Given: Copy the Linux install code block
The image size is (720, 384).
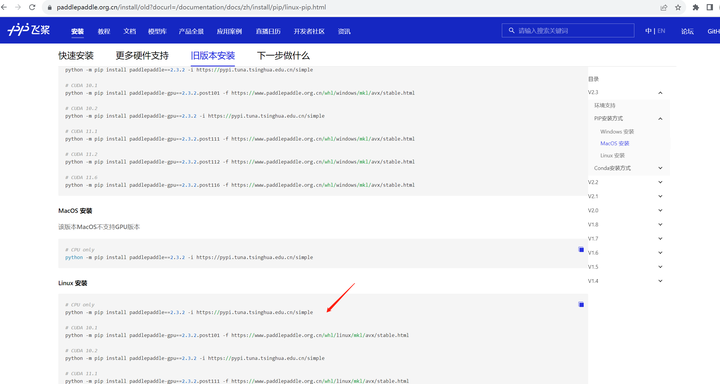Looking at the screenshot, I should click(581, 305).
